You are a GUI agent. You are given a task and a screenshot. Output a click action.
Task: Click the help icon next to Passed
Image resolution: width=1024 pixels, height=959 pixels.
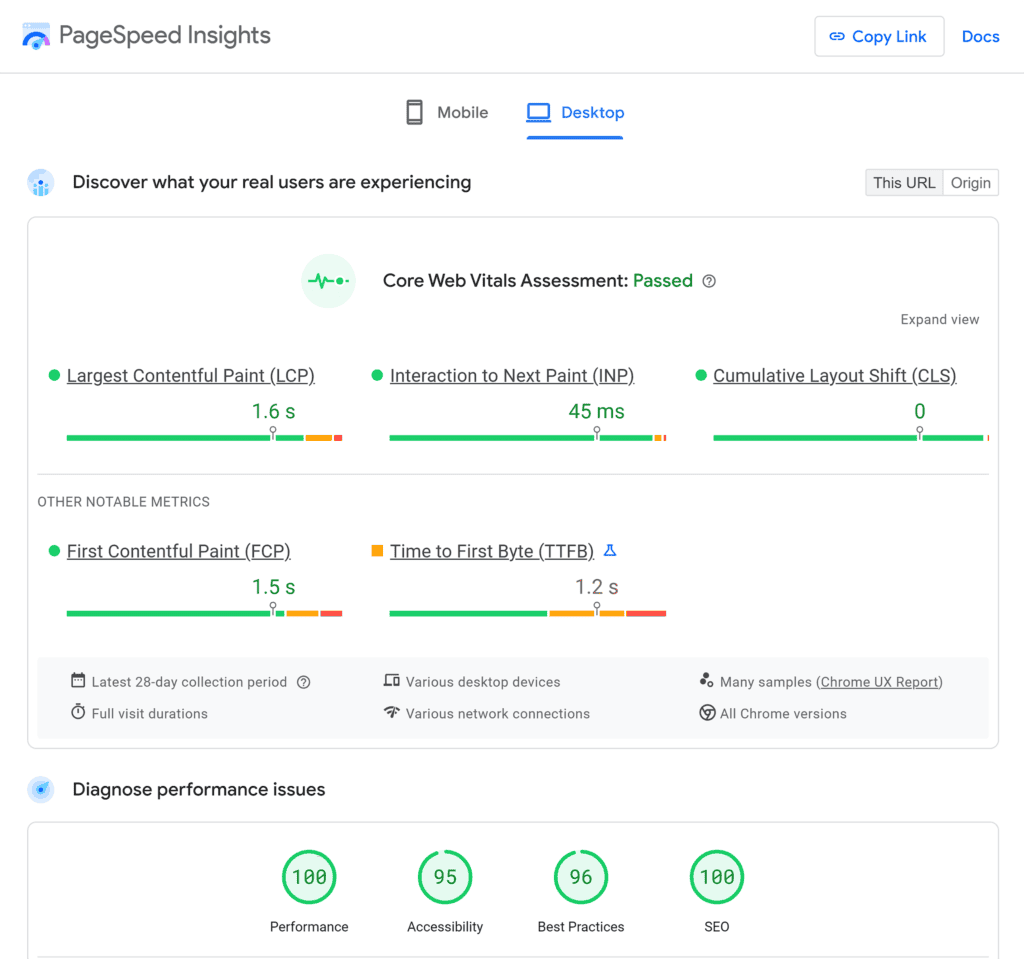pyautogui.click(x=709, y=281)
